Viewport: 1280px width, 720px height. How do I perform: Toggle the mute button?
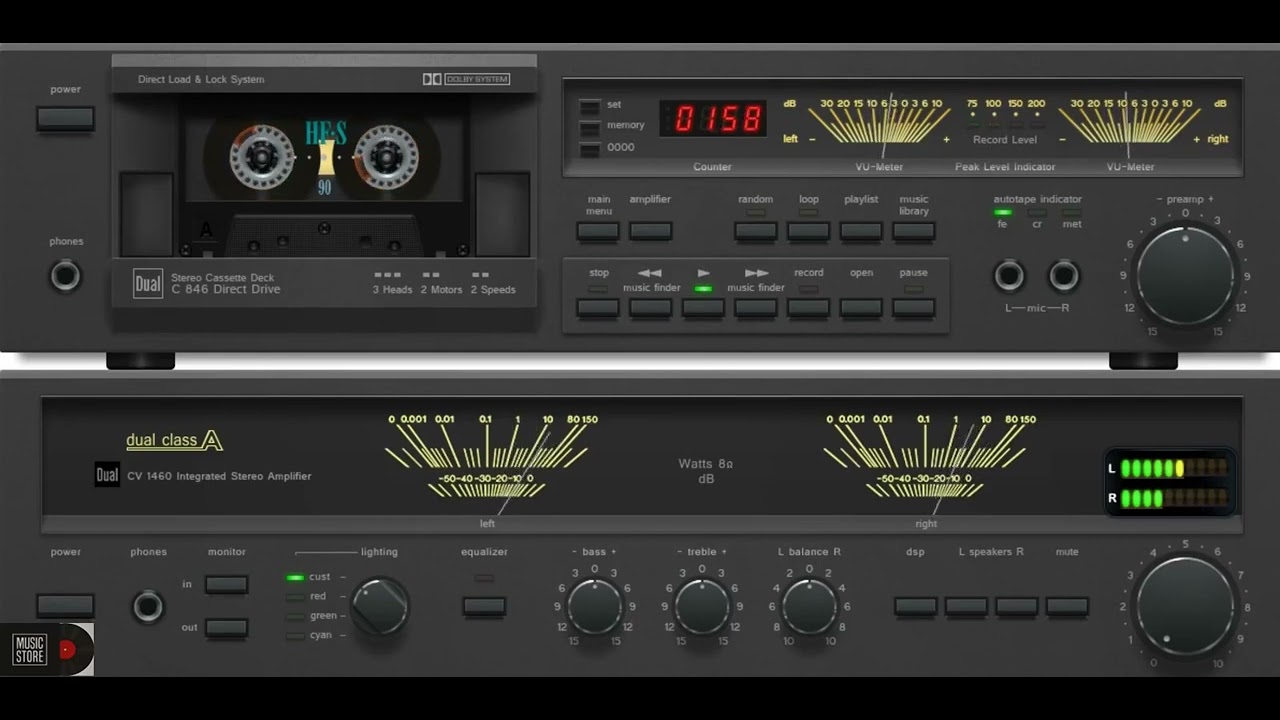click(1067, 606)
